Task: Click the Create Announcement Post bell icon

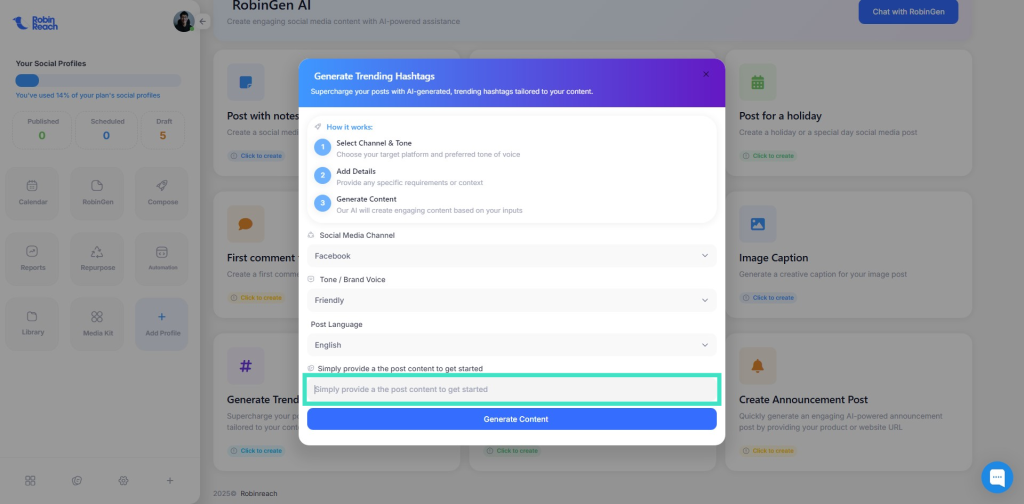Action: click(x=758, y=366)
